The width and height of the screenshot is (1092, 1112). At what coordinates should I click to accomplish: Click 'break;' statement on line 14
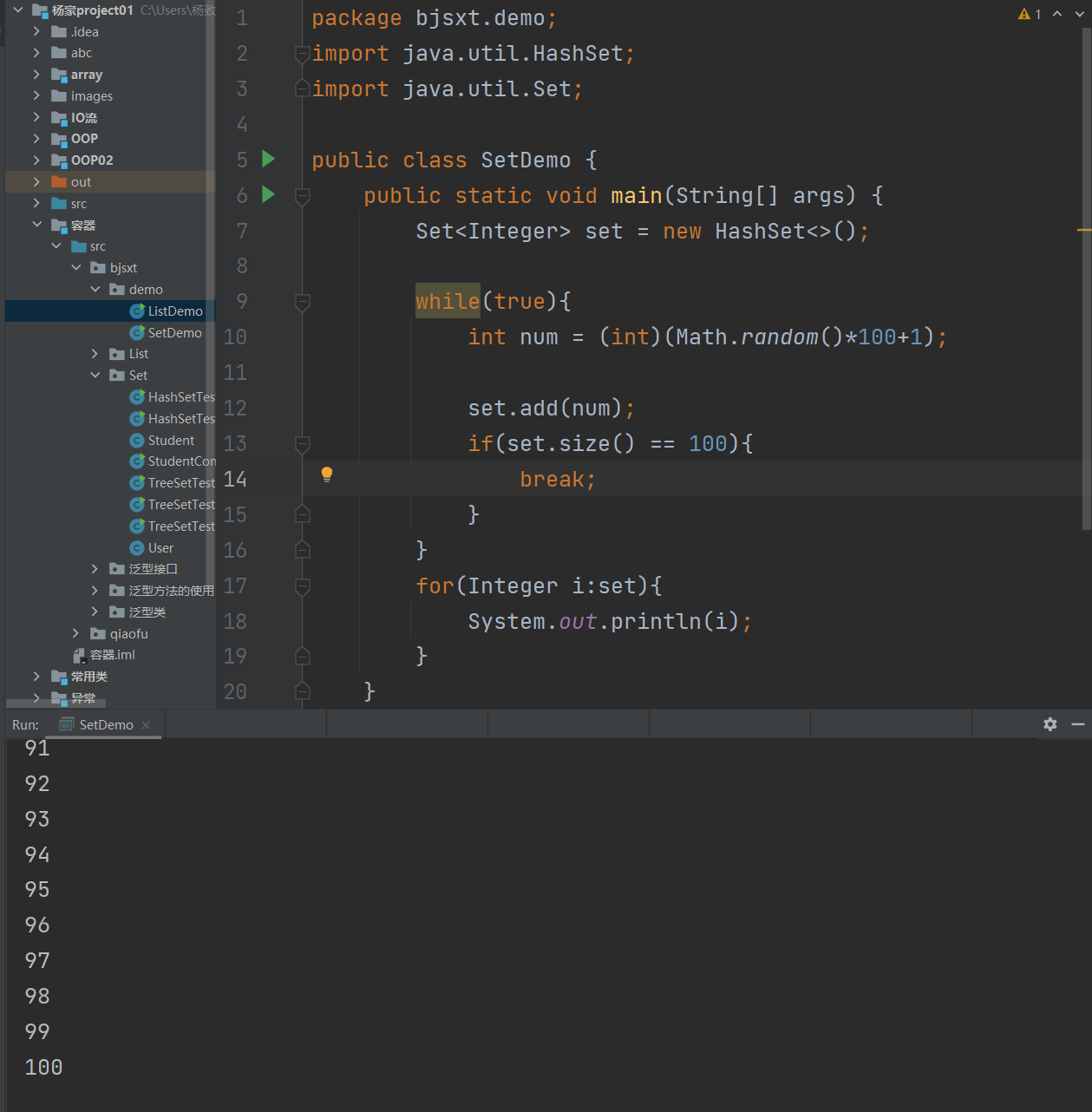(x=558, y=479)
